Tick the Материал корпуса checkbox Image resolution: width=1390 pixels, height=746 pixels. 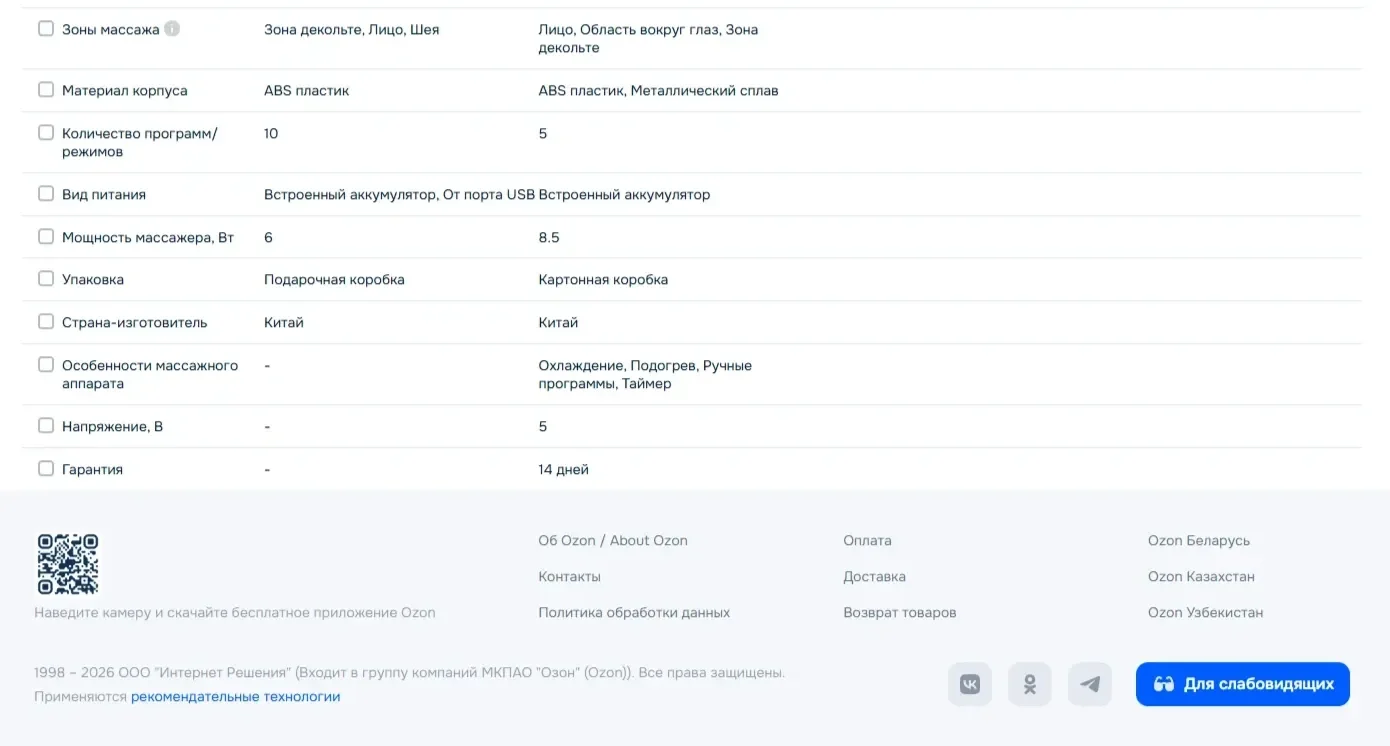[46, 89]
